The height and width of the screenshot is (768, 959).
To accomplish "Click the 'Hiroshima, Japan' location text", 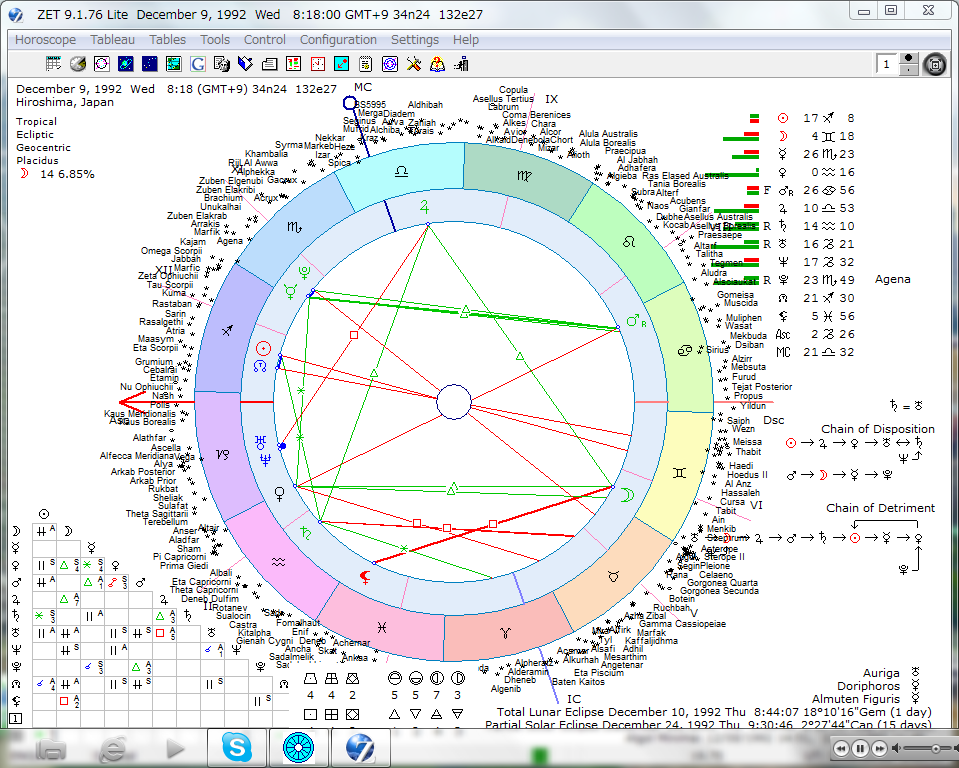I will [65, 102].
